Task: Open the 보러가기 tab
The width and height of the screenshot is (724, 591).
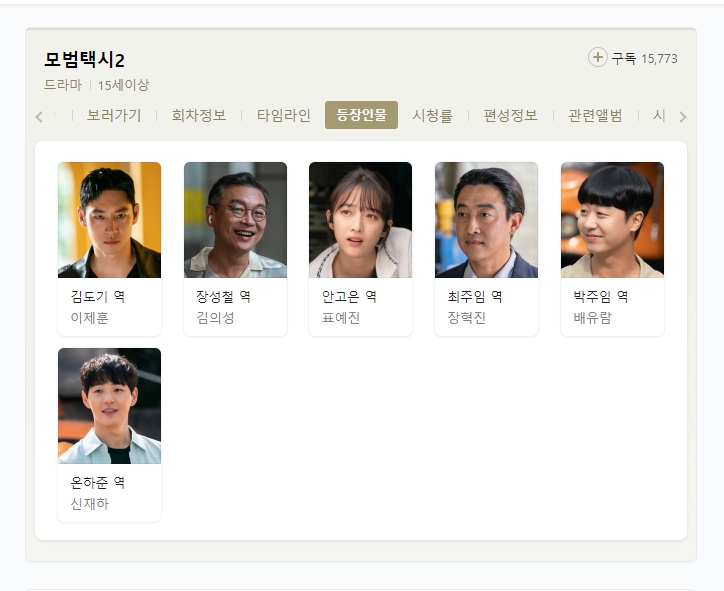Action: coord(114,115)
